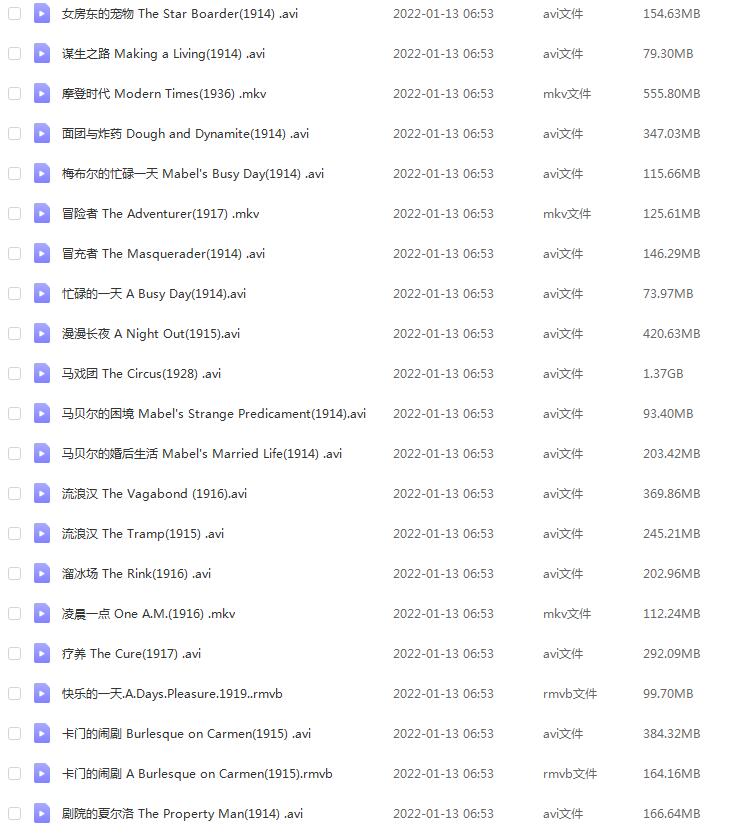Open The Rink(1916) .avi file name
Viewport: 730px width, 836px height.
coord(137,574)
